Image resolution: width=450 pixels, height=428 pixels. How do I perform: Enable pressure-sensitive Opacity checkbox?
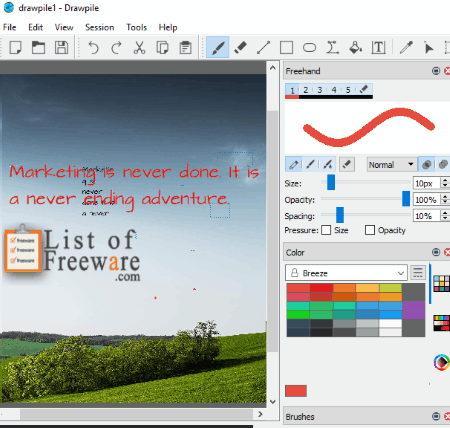tap(370, 230)
